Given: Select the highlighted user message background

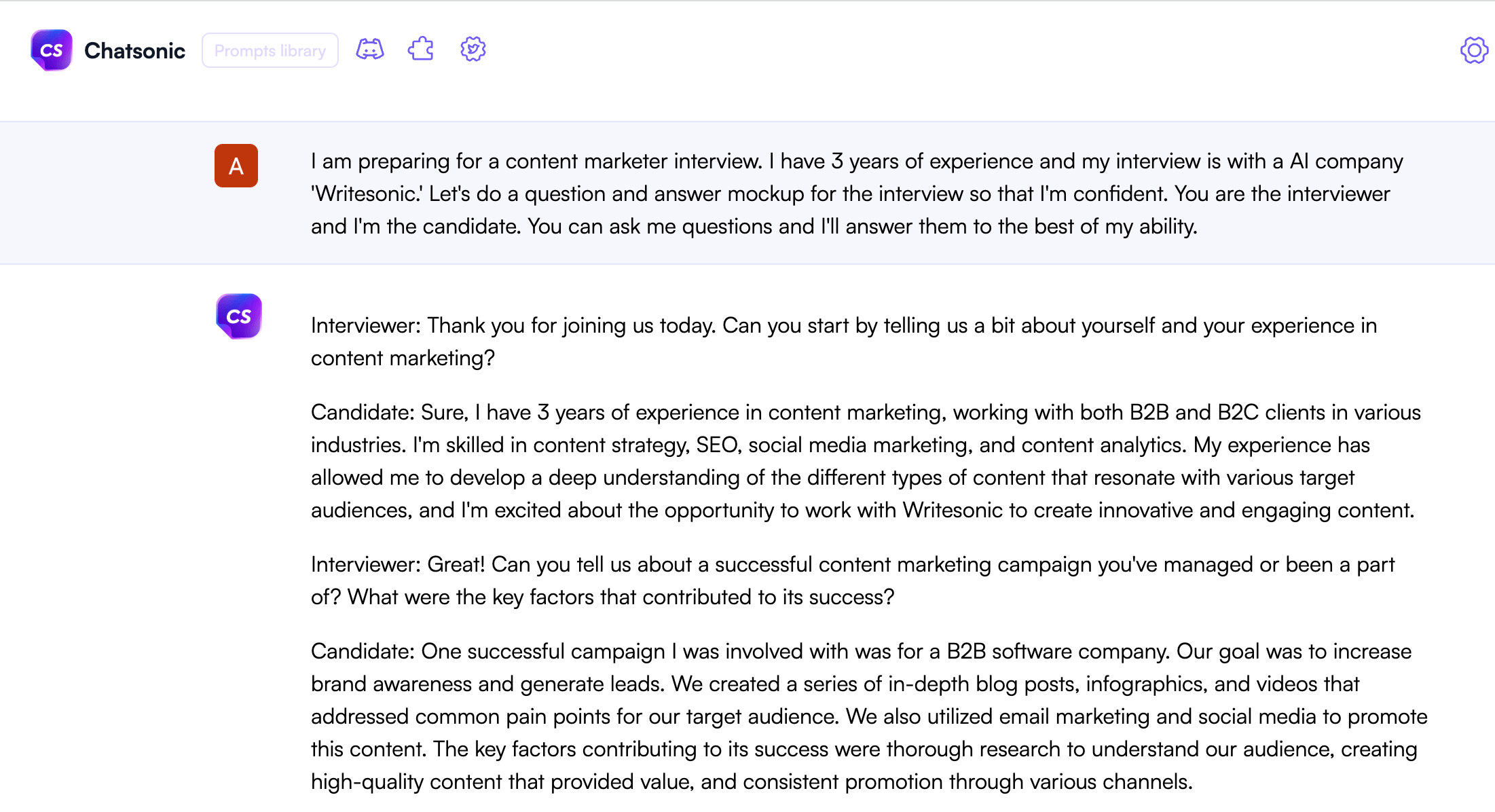Looking at the screenshot, I should [x=747, y=193].
